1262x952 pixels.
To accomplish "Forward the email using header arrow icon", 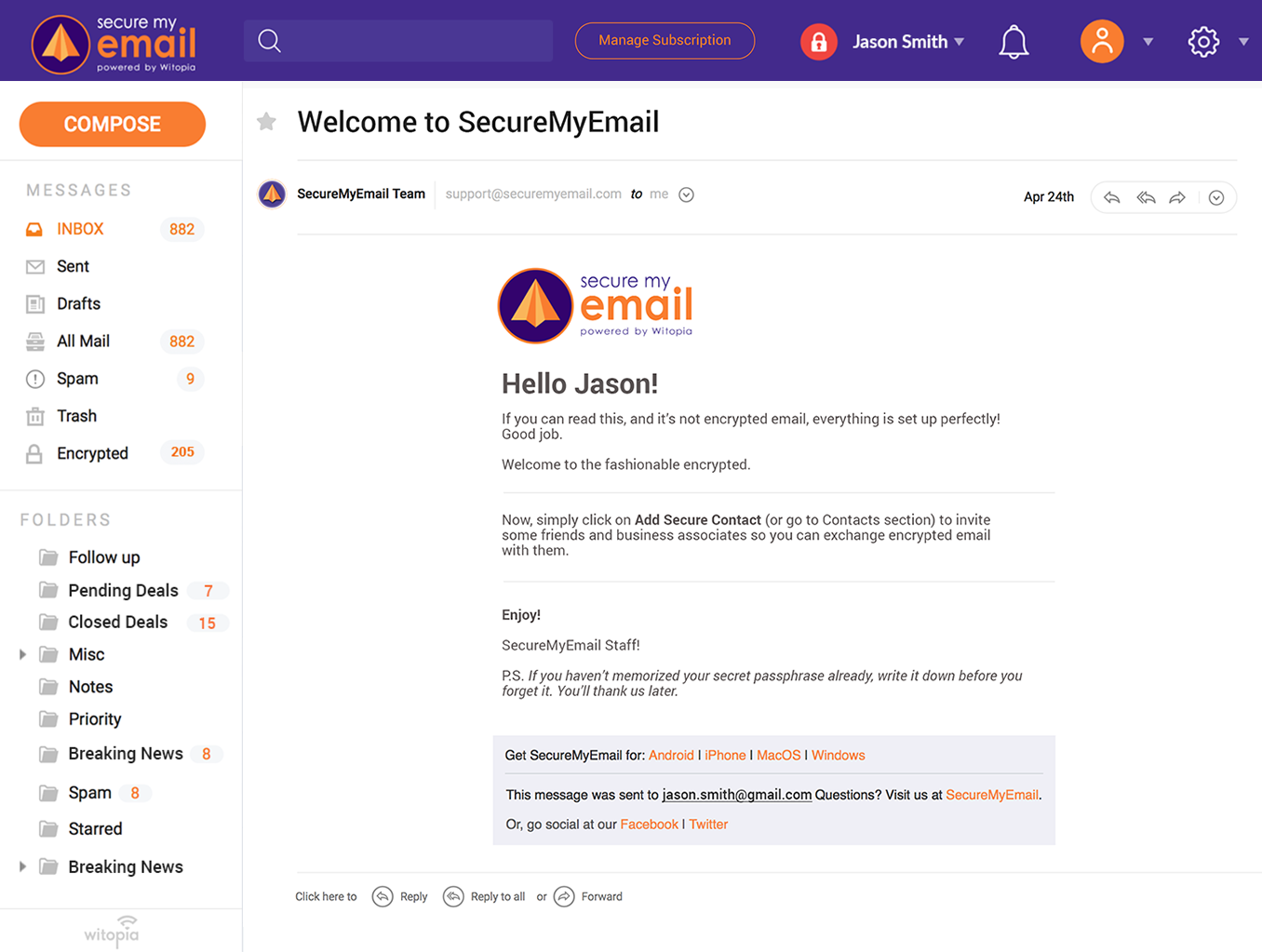I will (x=1177, y=197).
